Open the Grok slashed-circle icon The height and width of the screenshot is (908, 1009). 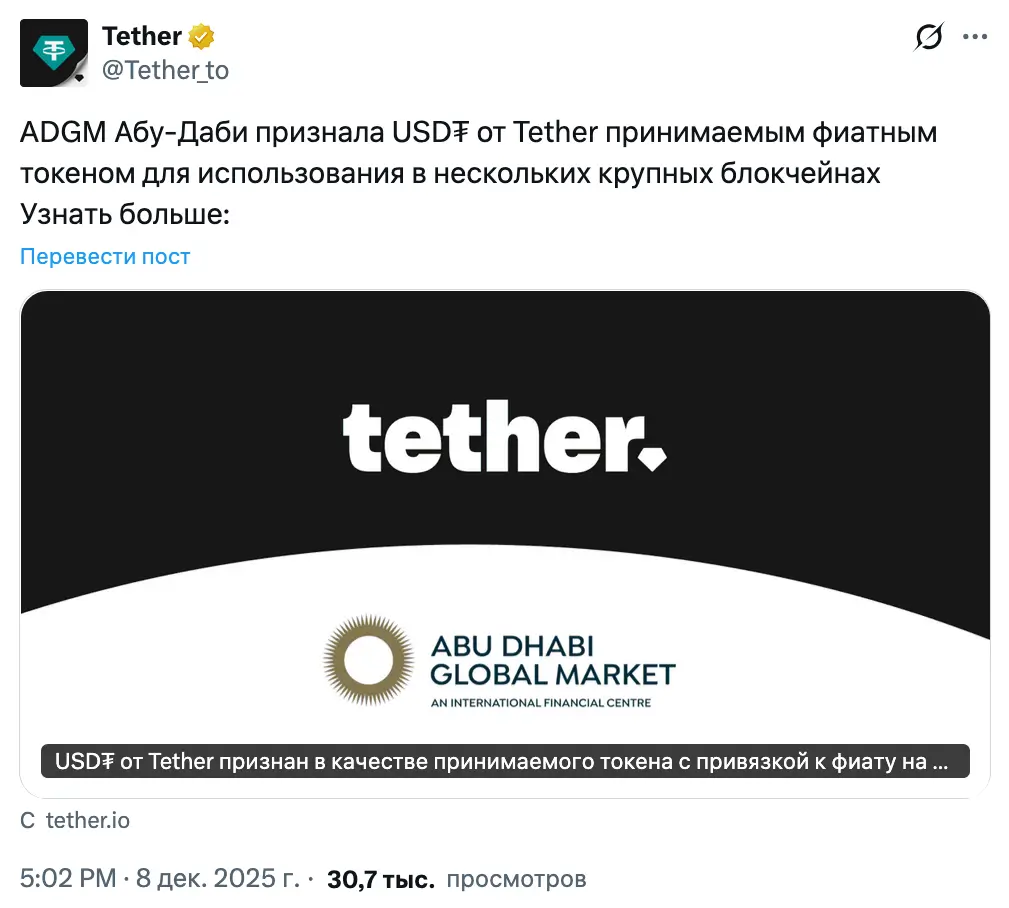(928, 38)
